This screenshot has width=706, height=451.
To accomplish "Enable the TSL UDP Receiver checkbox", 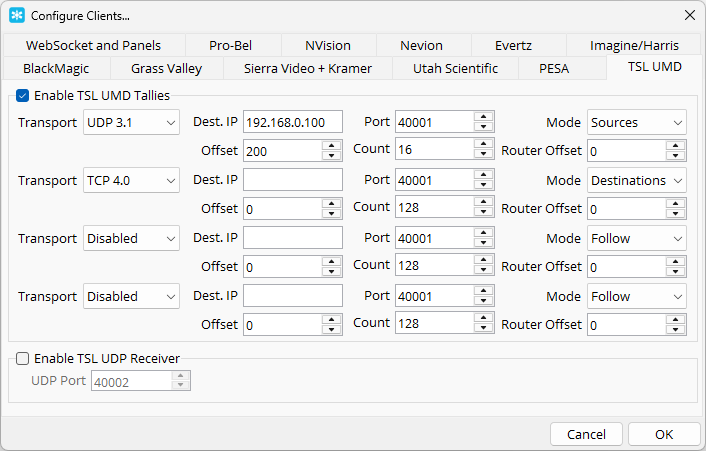I will (22, 358).
